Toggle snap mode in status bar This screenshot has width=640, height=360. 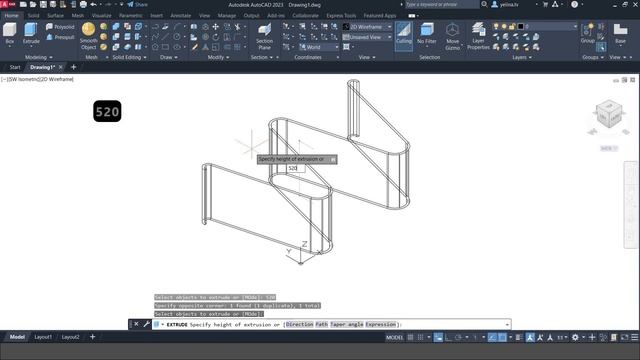(x=420, y=337)
